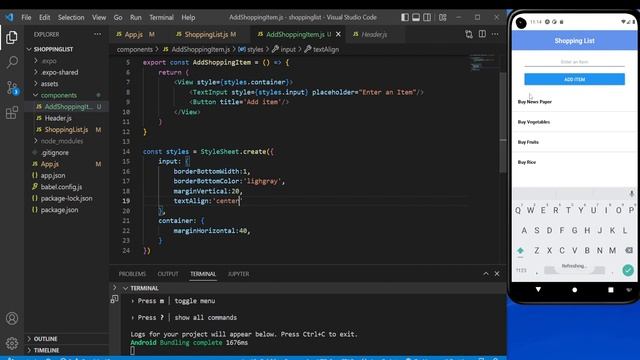
Task: Switch to the PROBLEMS panel tab
Action: pos(132,274)
